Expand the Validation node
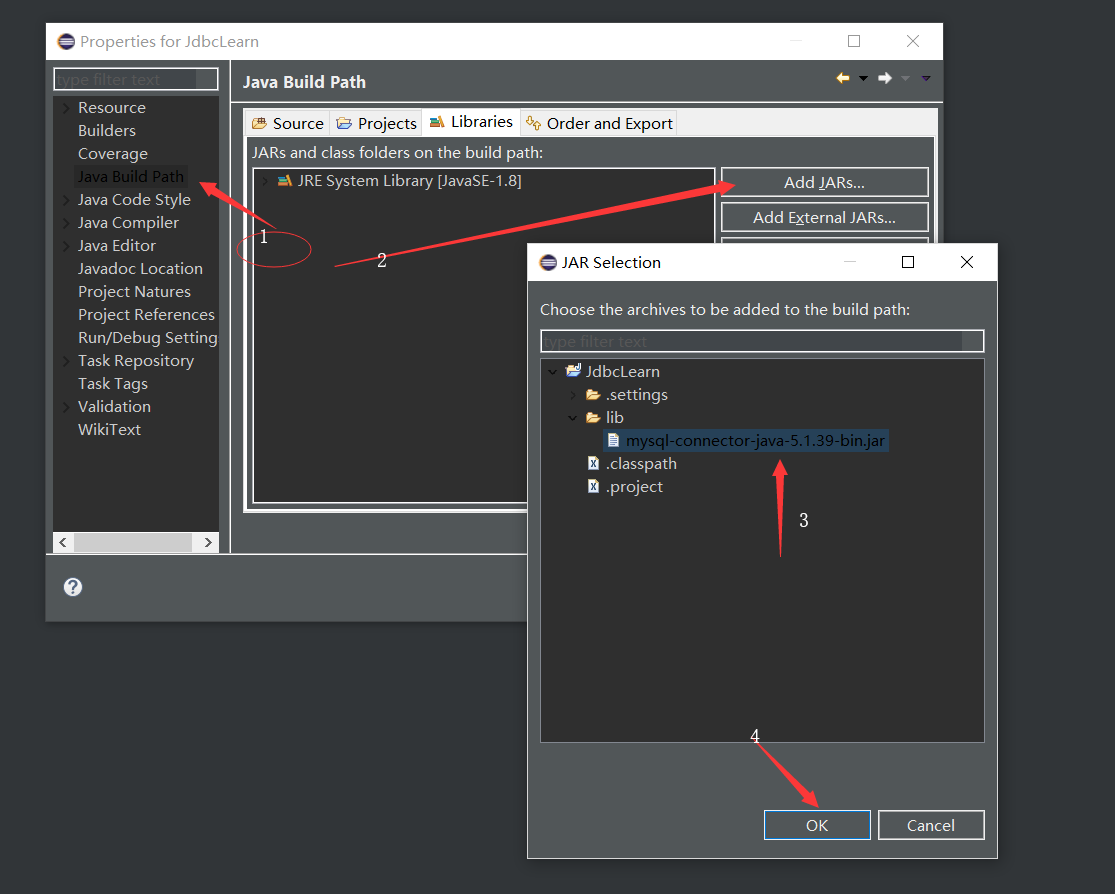The image size is (1115, 894). pos(66,407)
